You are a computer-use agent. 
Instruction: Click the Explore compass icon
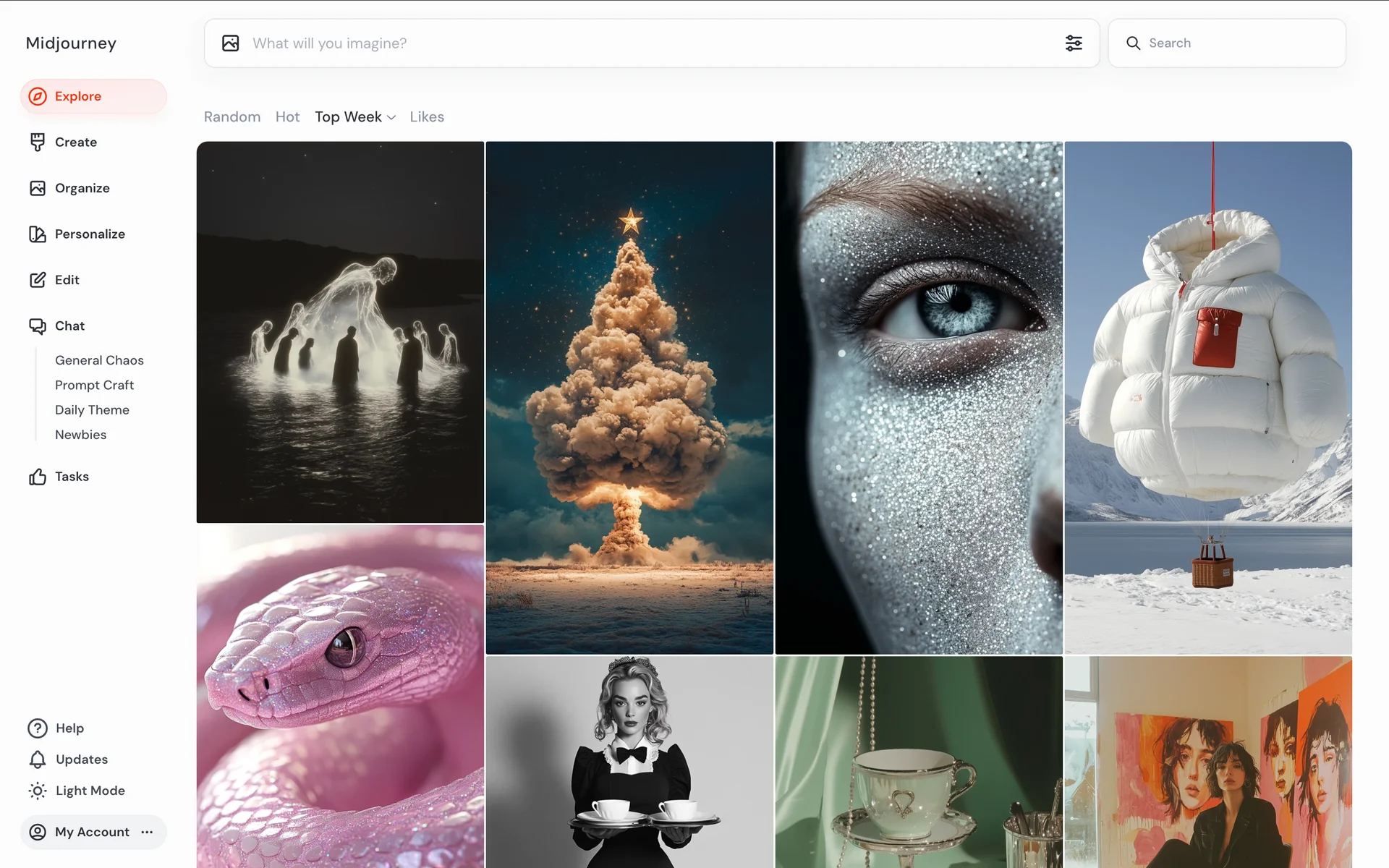[38, 96]
